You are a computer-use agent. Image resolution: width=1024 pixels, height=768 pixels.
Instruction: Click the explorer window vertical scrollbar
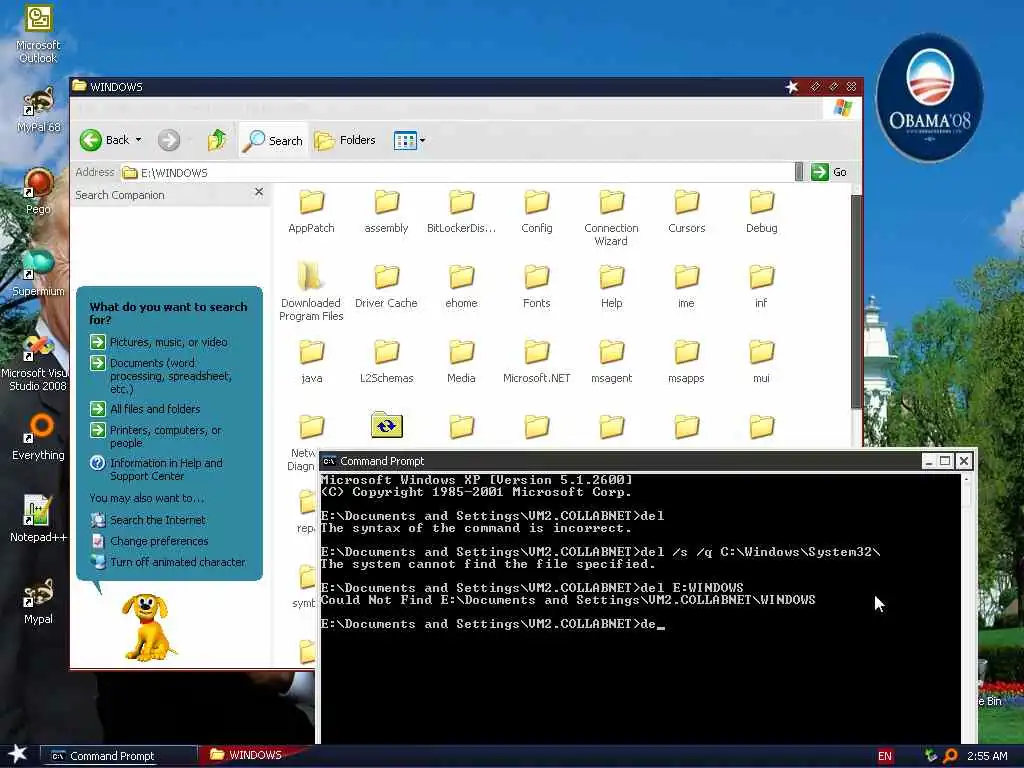click(x=857, y=300)
